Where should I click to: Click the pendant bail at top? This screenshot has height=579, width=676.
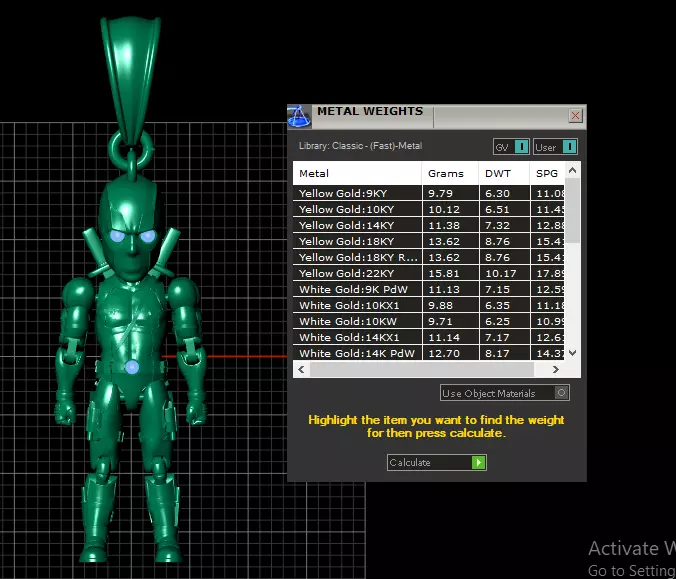click(x=130, y=80)
